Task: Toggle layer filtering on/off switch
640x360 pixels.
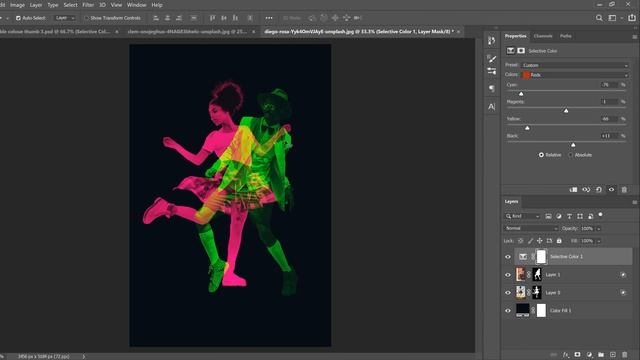Action: (x=600, y=214)
